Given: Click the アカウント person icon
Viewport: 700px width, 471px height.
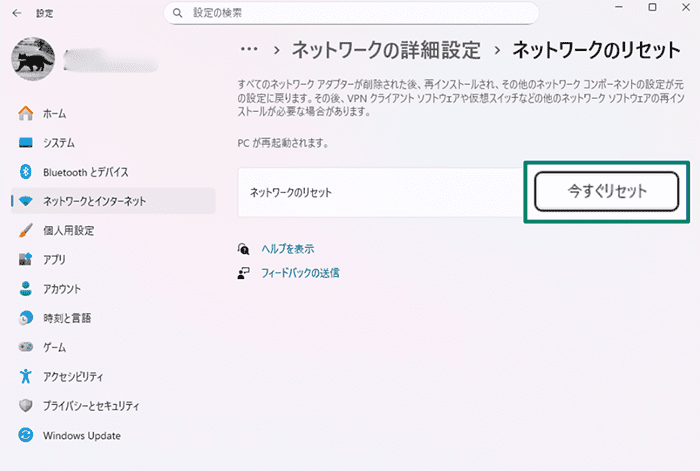Looking at the screenshot, I should click(26, 289).
